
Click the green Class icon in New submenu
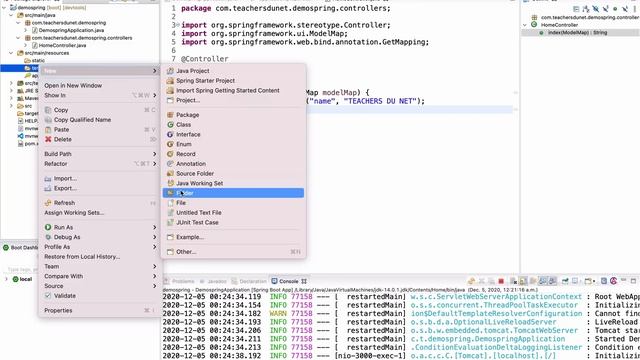pyautogui.click(x=170, y=125)
